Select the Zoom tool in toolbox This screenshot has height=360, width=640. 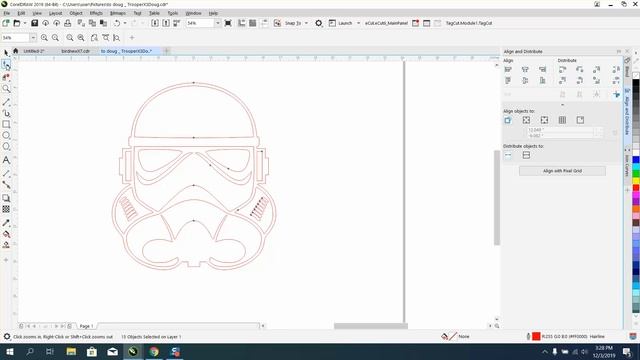6,89
